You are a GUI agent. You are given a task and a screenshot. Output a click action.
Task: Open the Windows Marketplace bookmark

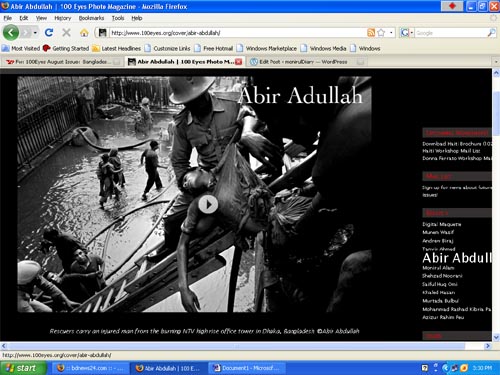(267, 48)
